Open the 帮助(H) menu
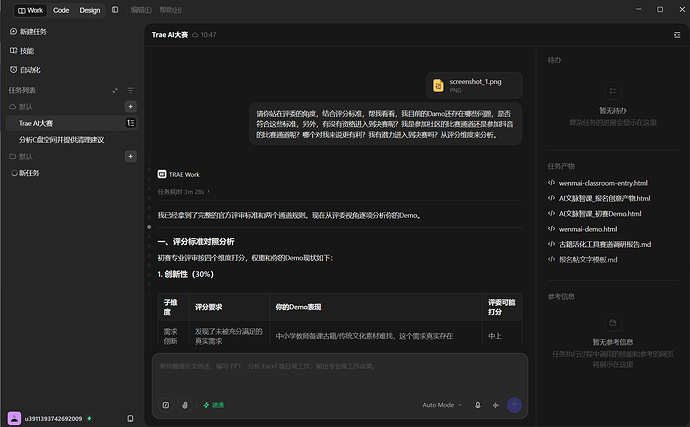The height and width of the screenshot is (427, 690). [x=170, y=10]
